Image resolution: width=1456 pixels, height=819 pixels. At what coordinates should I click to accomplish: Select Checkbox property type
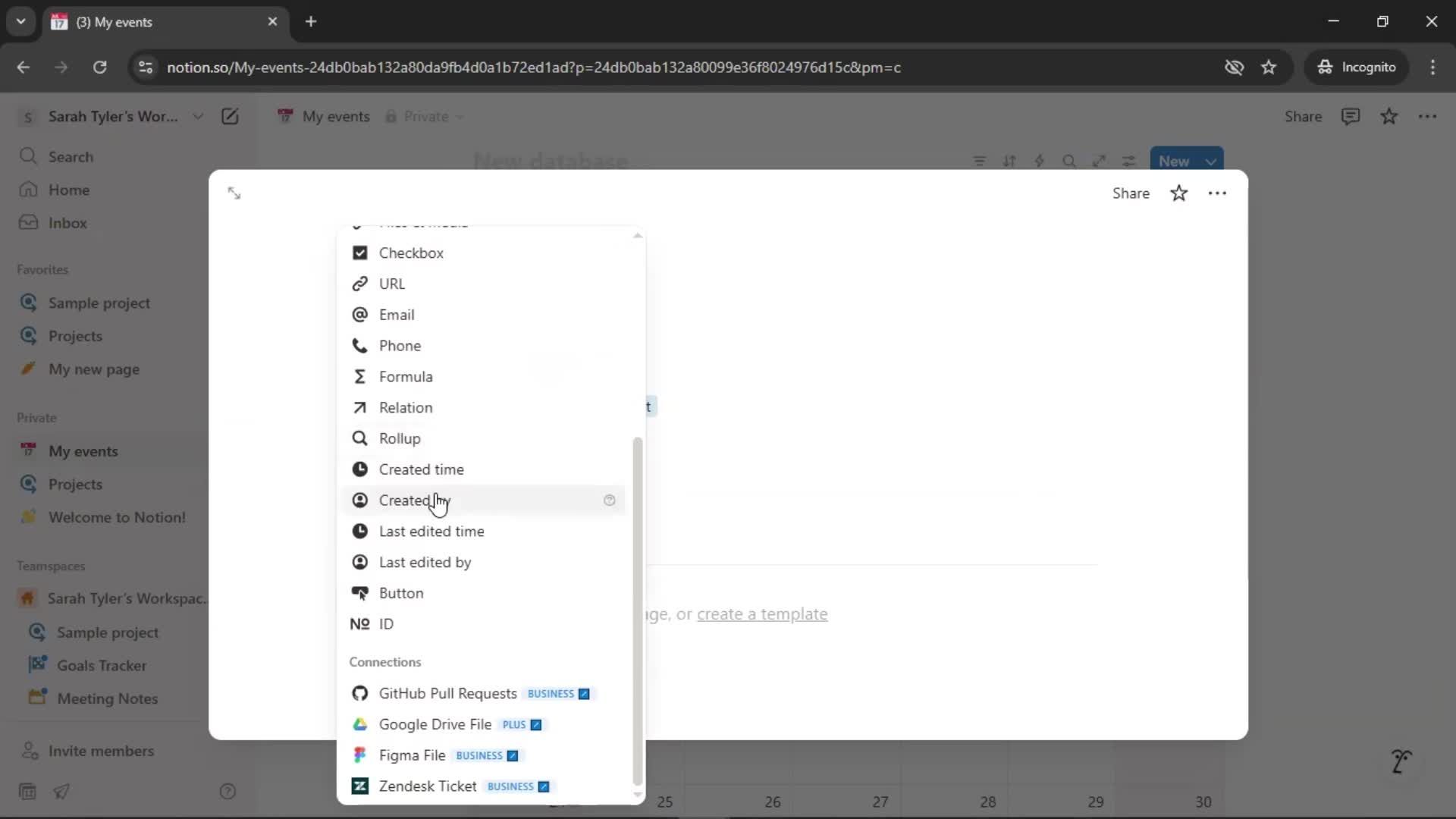(x=483, y=253)
